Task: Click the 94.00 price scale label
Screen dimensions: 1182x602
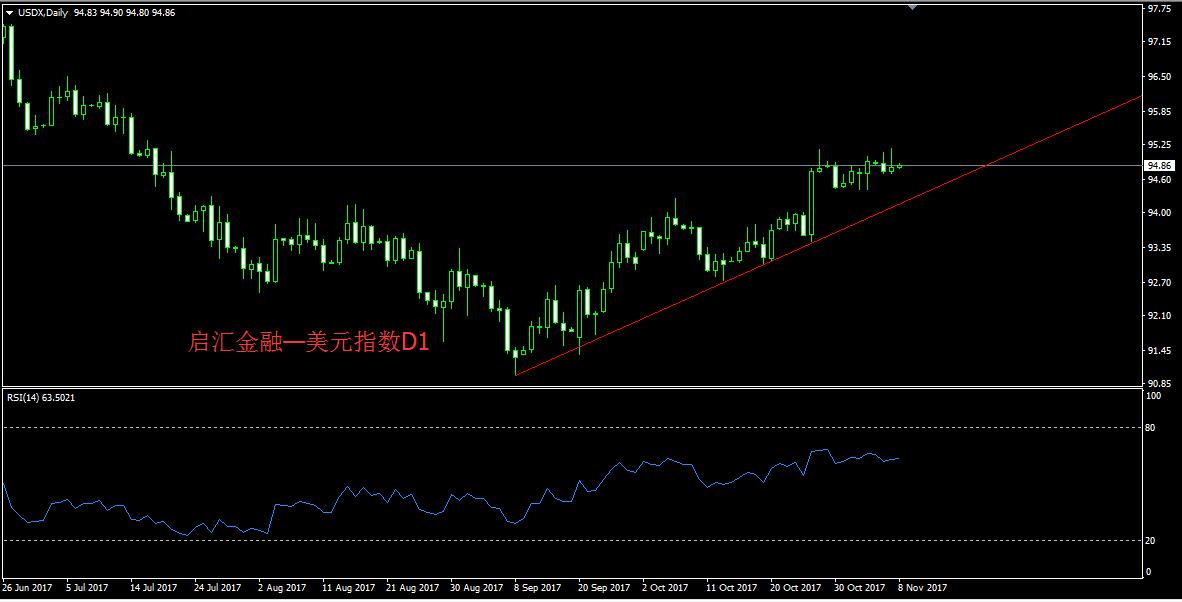Action: pos(1159,213)
